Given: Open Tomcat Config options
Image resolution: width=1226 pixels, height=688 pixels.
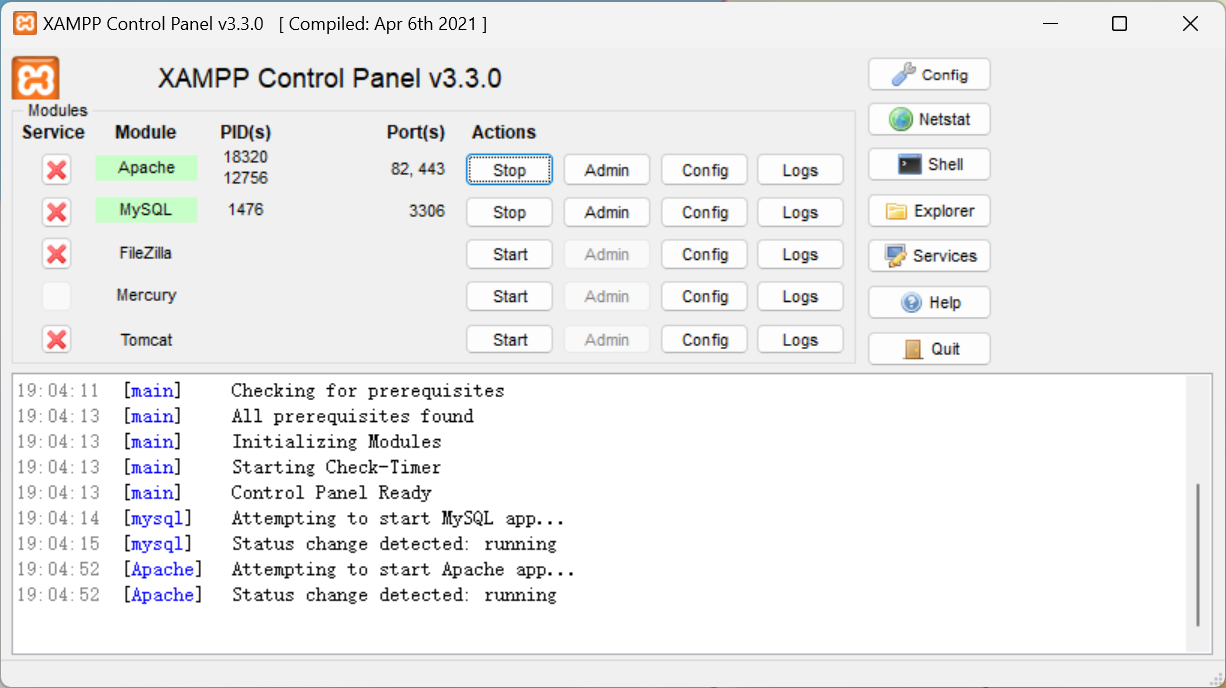Looking at the screenshot, I should pyautogui.click(x=705, y=340).
